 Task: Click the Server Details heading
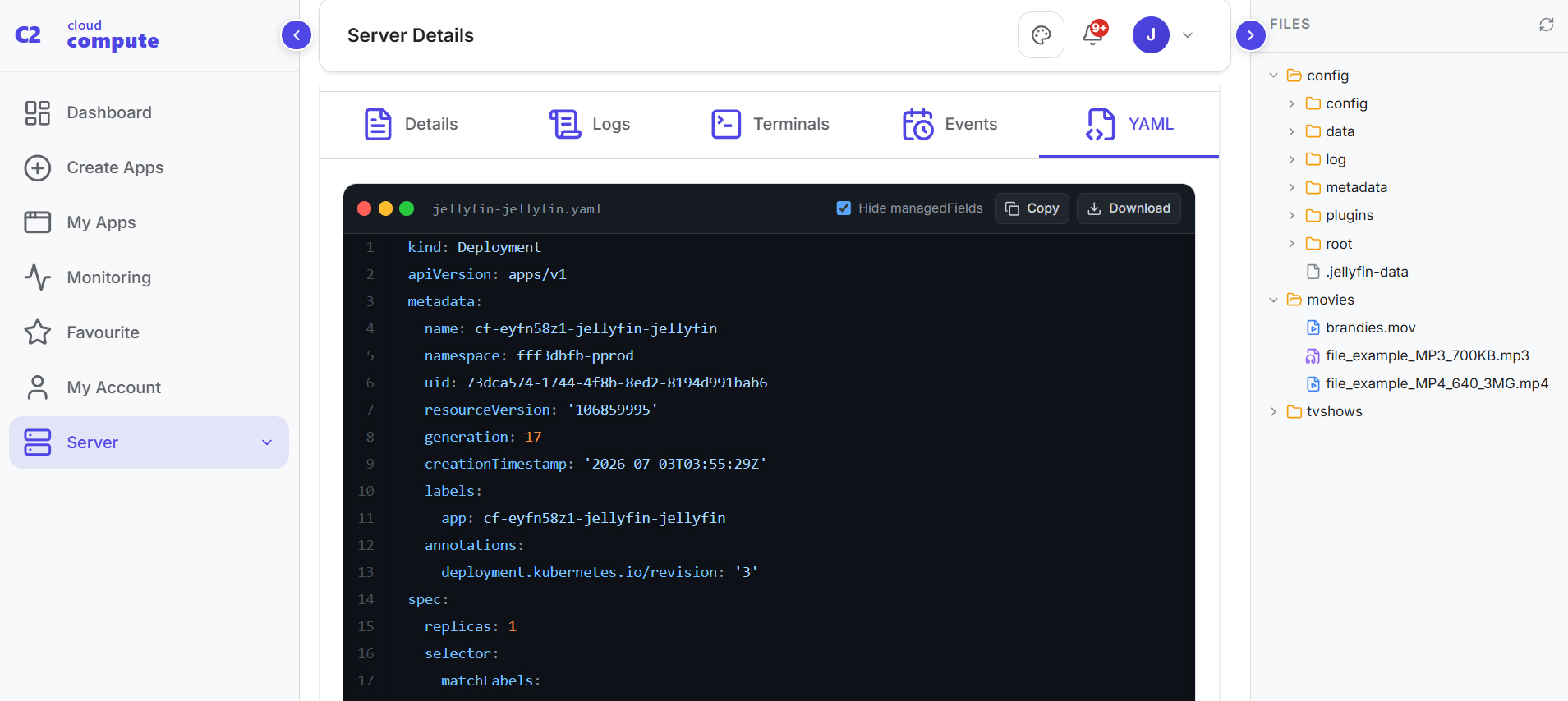pyautogui.click(x=411, y=35)
